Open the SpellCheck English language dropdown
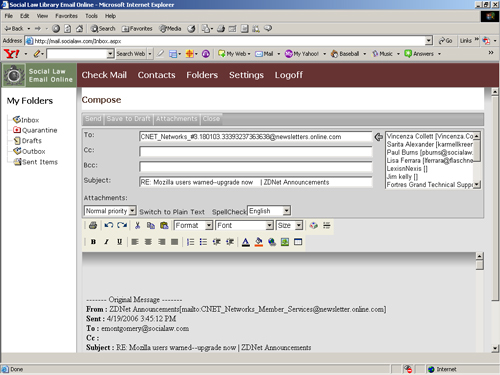This screenshot has height=375, width=500. (269, 211)
